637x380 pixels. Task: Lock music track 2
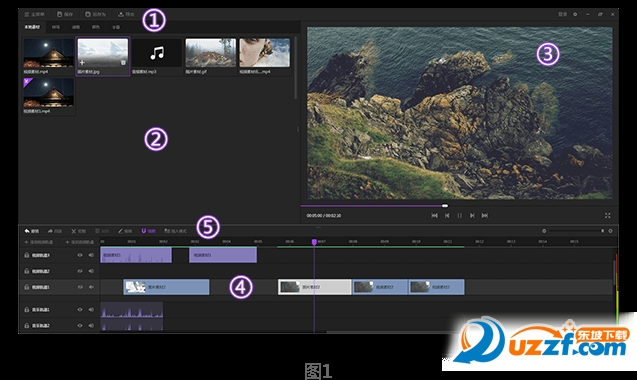[26, 326]
